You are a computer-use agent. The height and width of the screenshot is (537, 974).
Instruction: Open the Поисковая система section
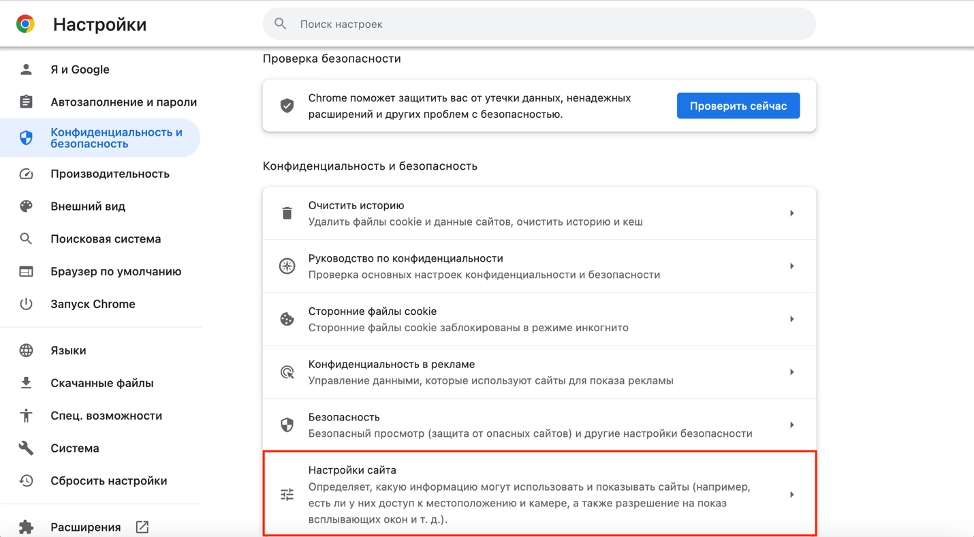105,239
